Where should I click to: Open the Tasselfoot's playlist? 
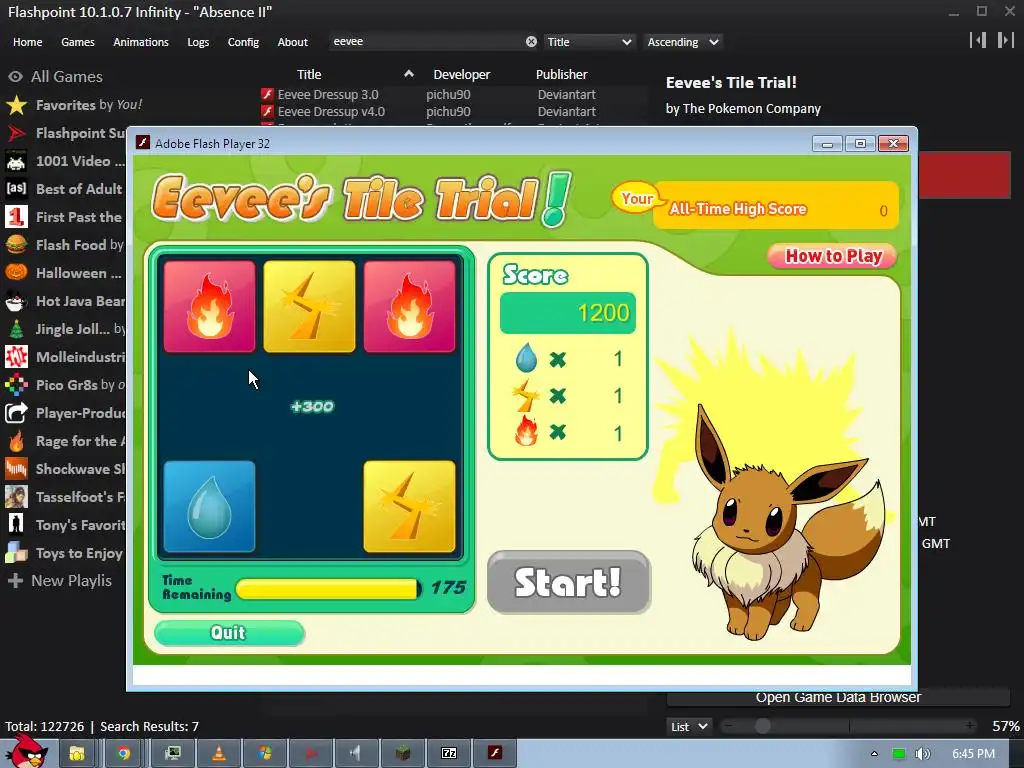point(65,497)
